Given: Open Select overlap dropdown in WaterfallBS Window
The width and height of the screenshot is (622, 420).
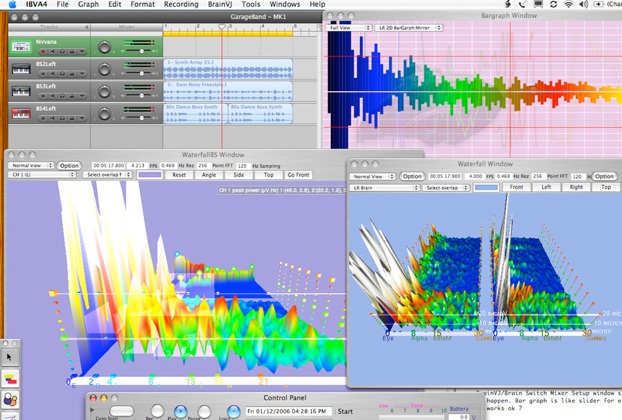Looking at the screenshot, I should click(107, 175).
